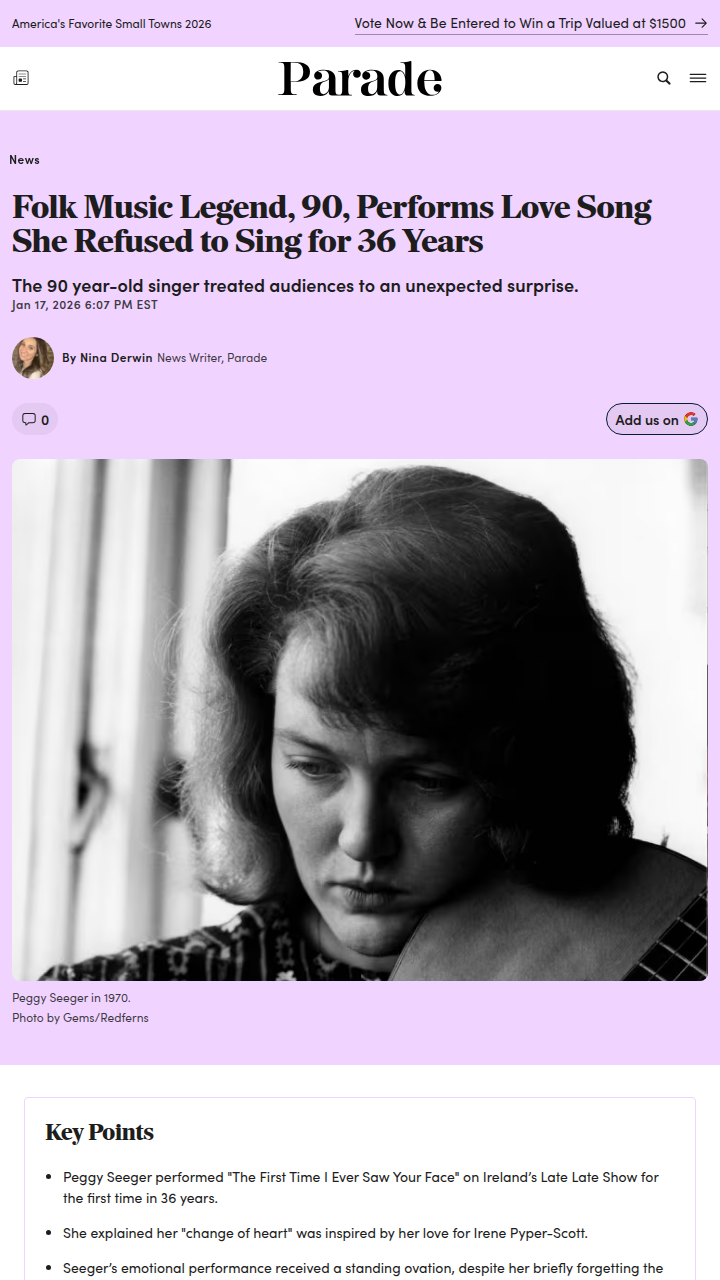
Task: Open the Vote Now trip contest link
Action: click(531, 23)
